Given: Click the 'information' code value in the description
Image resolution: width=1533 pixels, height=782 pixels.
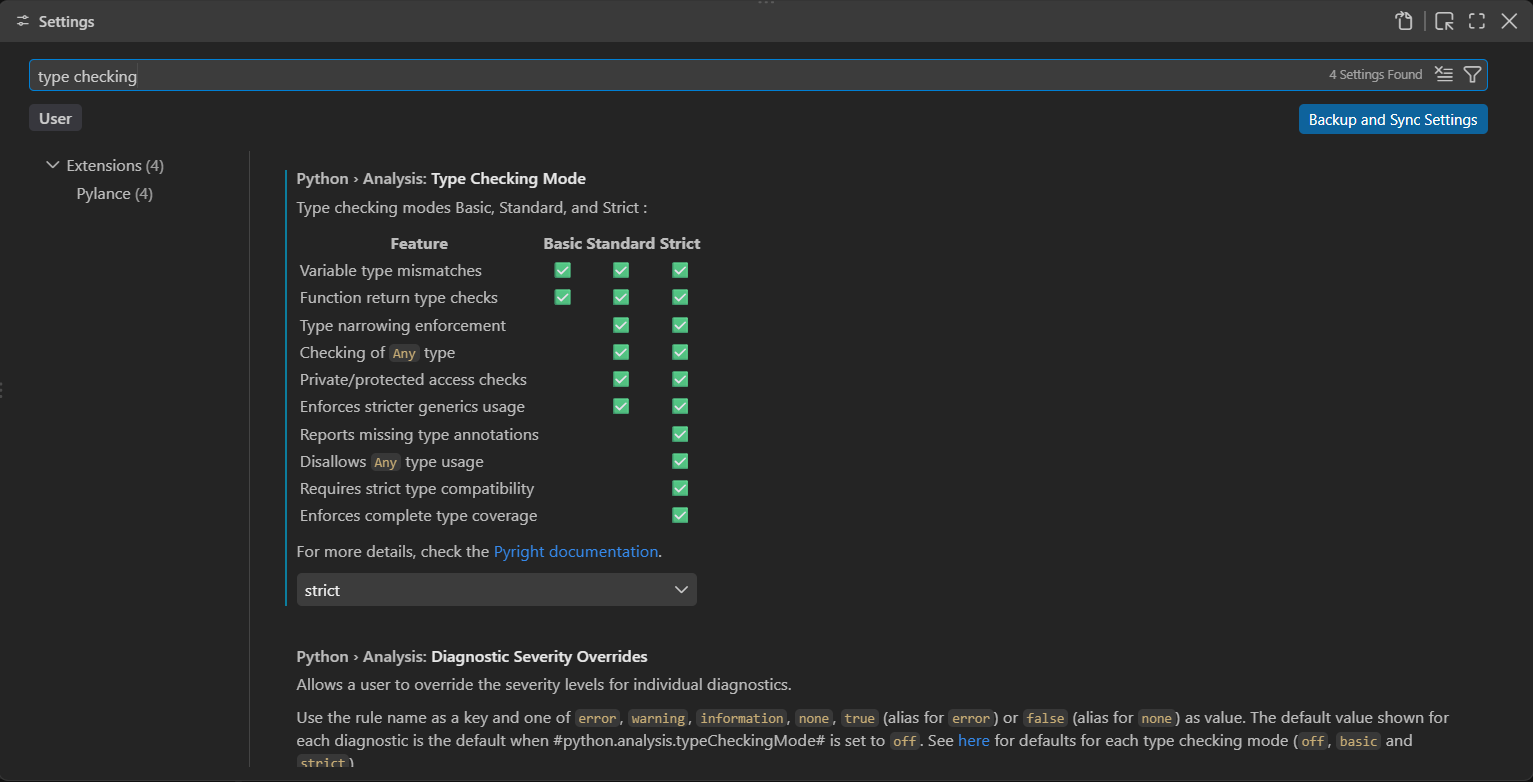Looking at the screenshot, I should pyautogui.click(x=742, y=718).
